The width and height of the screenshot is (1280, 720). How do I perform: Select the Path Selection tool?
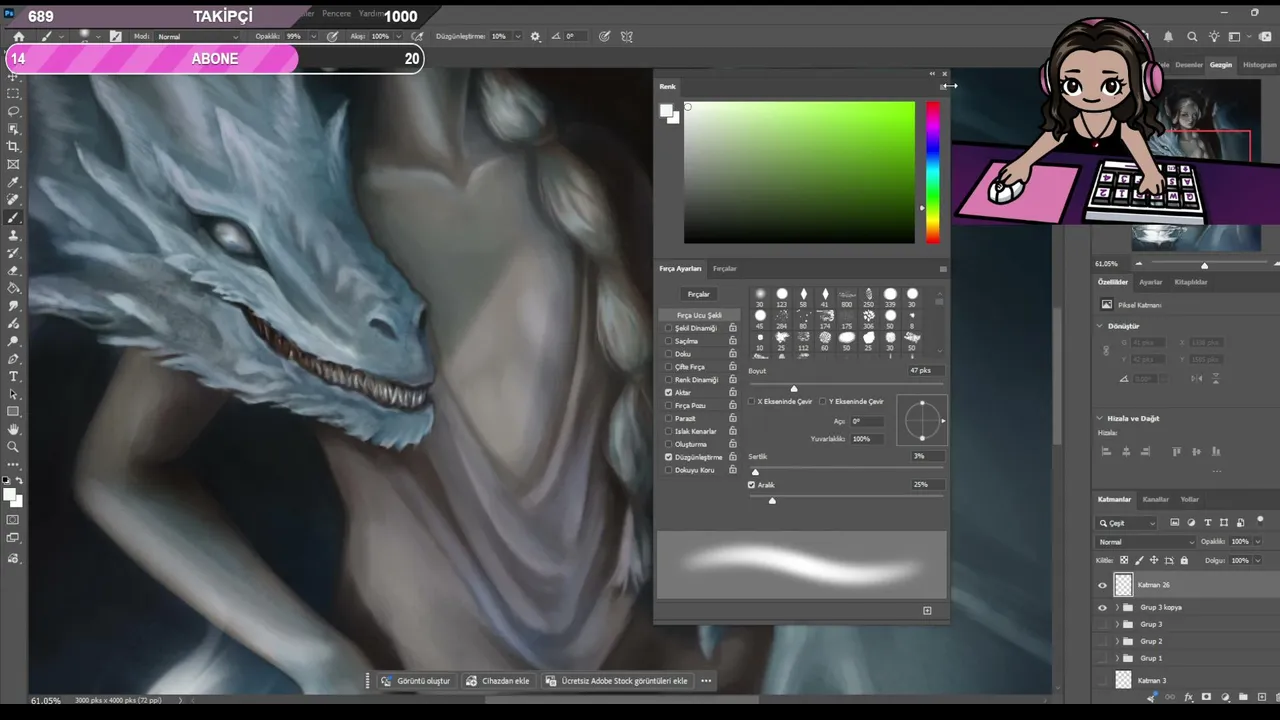[x=13, y=395]
